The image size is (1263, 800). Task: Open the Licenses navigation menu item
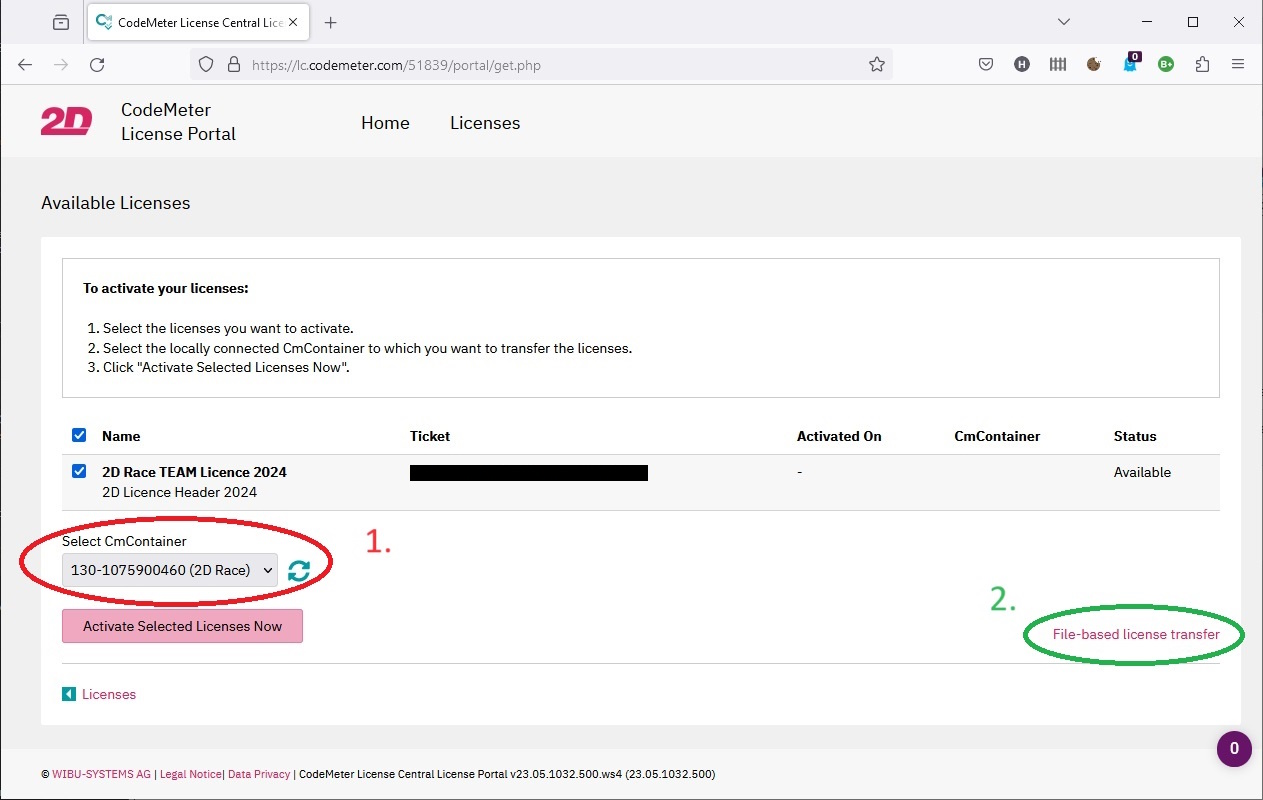[x=485, y=123]
